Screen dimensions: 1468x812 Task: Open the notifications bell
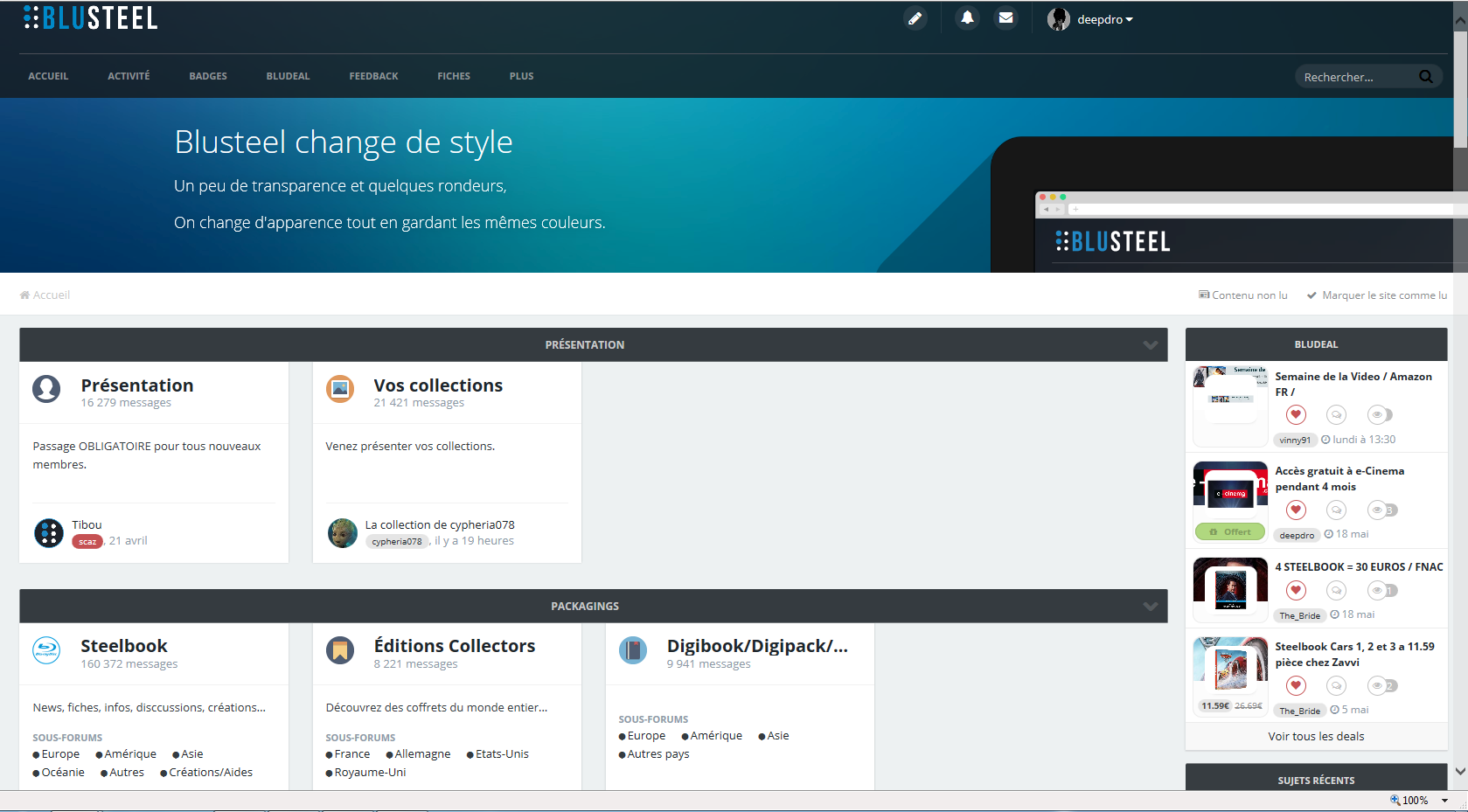(967, 18)
